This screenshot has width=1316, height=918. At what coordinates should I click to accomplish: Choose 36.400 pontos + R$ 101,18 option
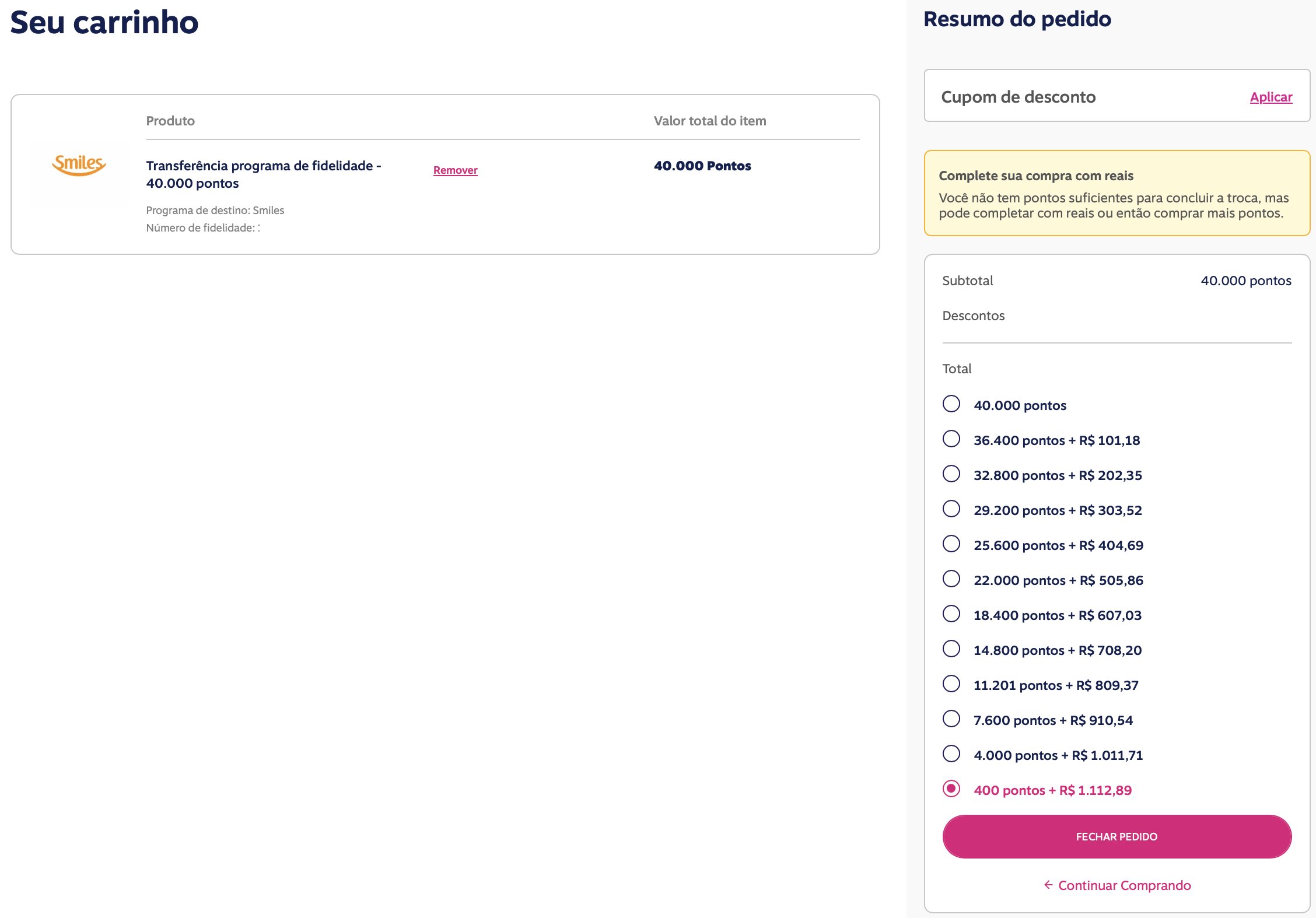pyautogui.click(x=951, y=439)
